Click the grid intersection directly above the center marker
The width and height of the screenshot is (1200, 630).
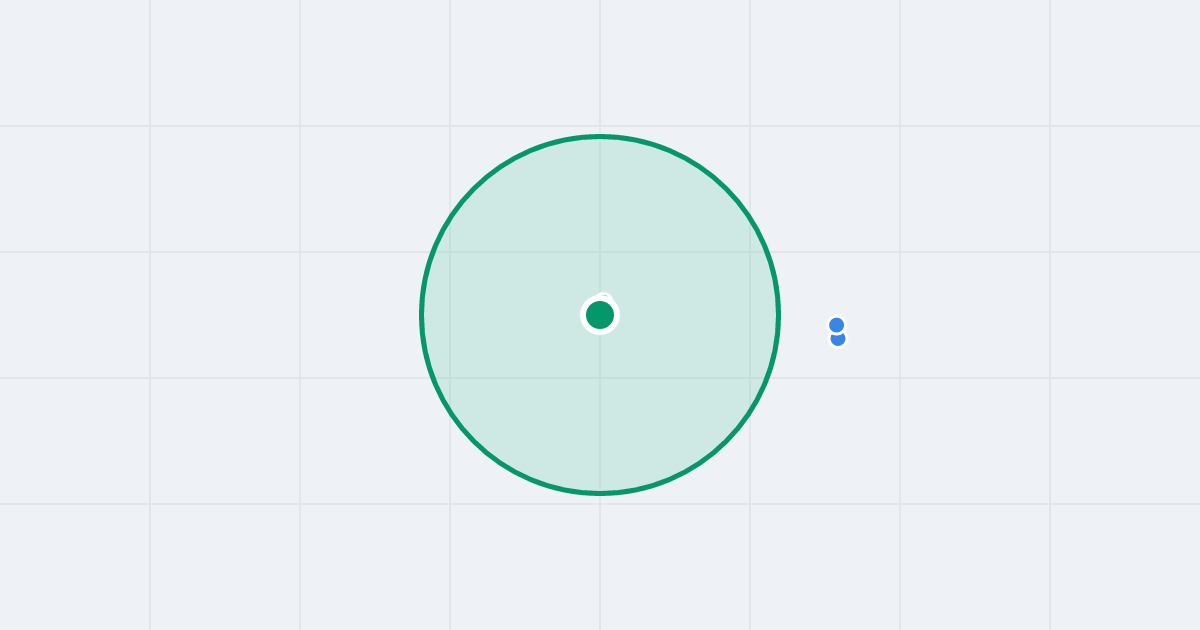[x=600, y=252]
